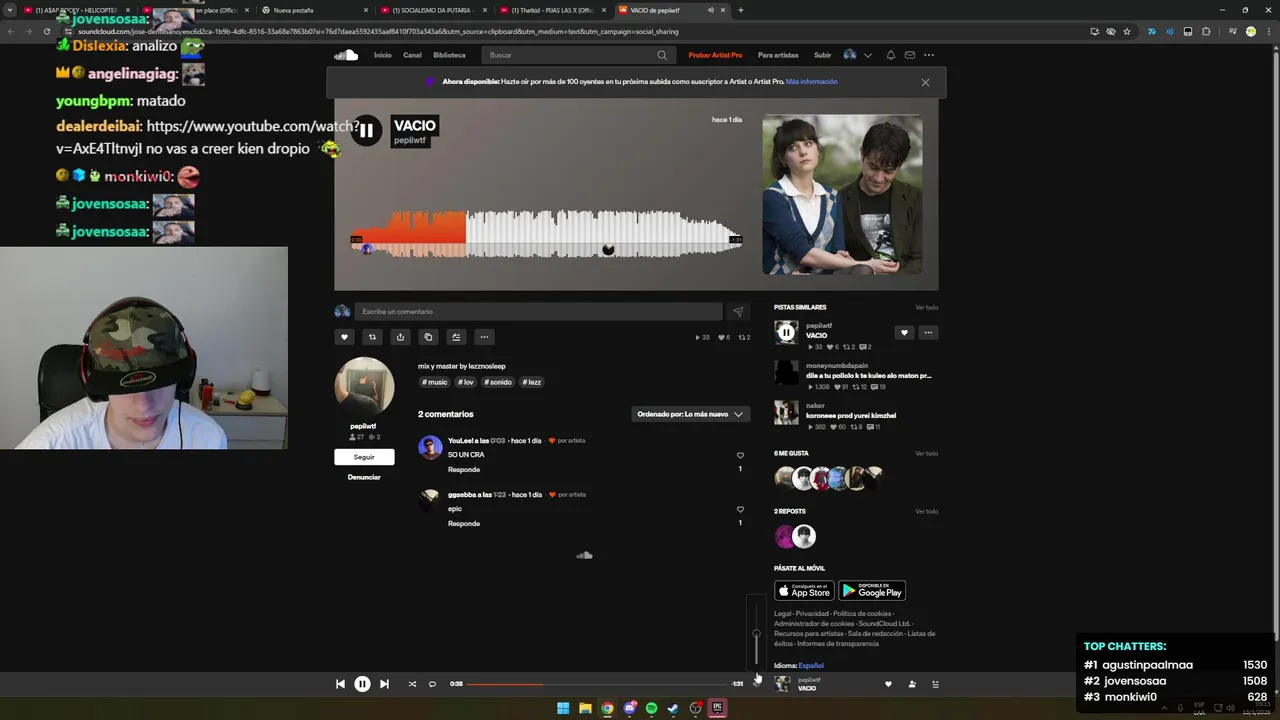Open the VACIO cover artwork
Image resolution: width=1280 pixels, height=720 pixels.
(842, 194)
